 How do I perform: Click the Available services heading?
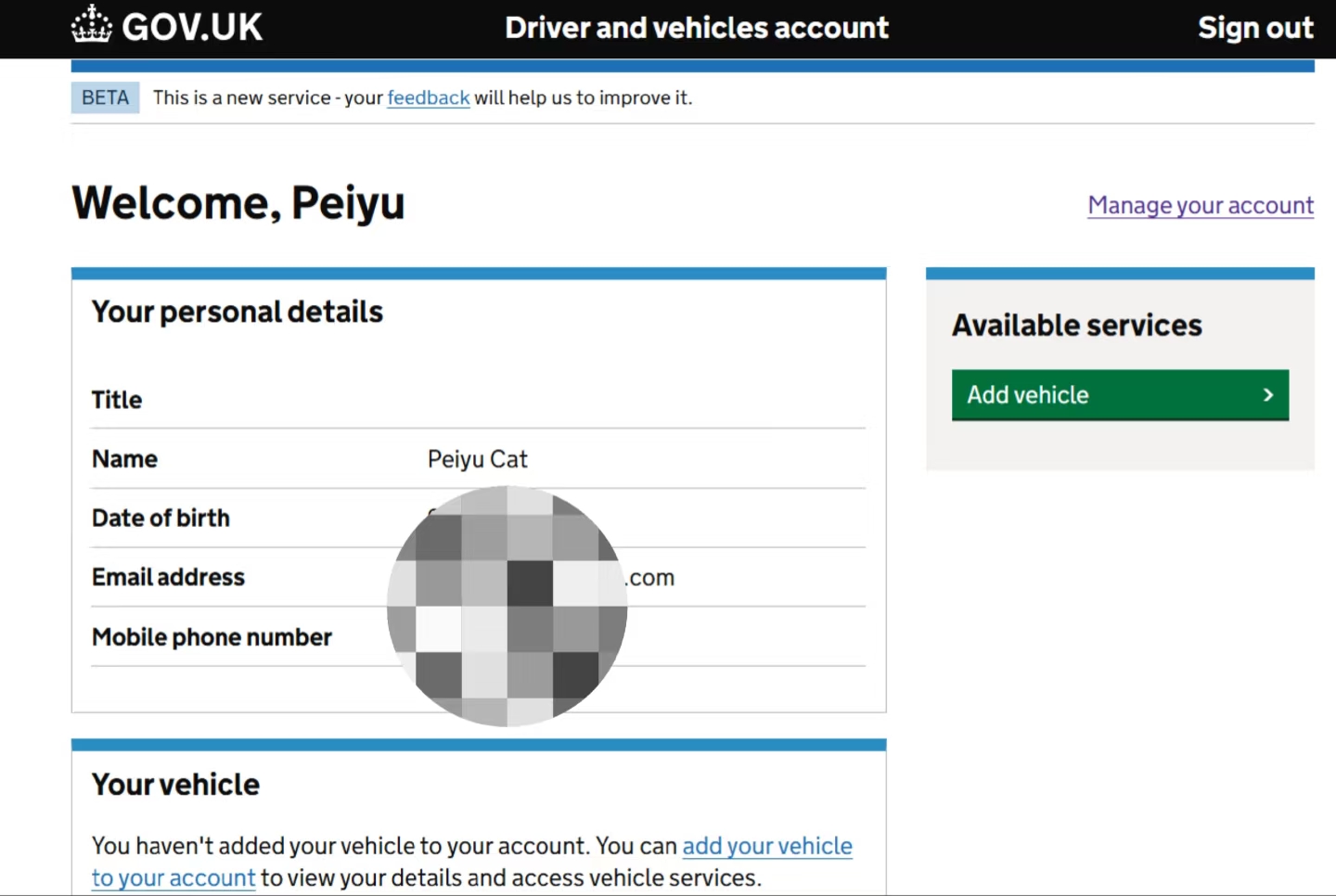click(1076, 326)
